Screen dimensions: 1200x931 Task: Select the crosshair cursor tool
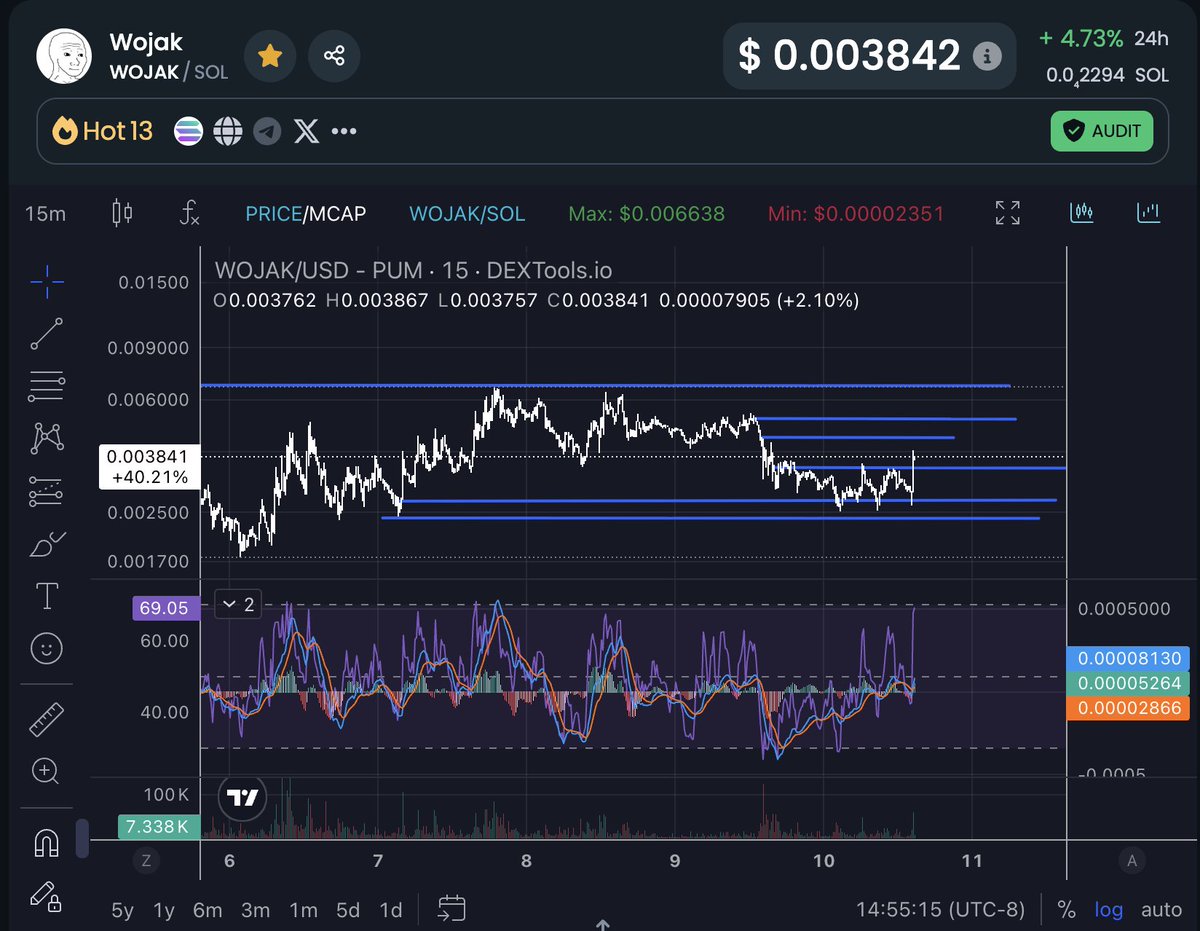[x=47, y=283]
